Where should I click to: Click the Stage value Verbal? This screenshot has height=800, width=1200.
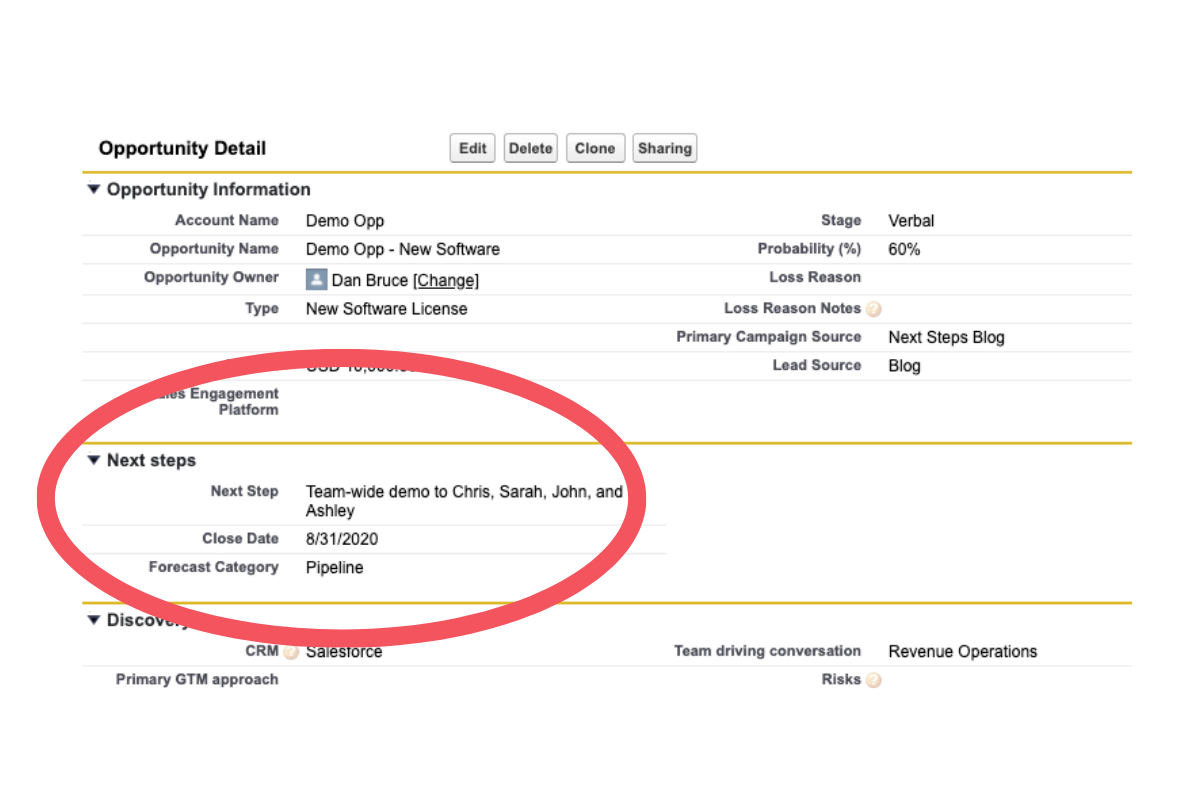(912, 220)
